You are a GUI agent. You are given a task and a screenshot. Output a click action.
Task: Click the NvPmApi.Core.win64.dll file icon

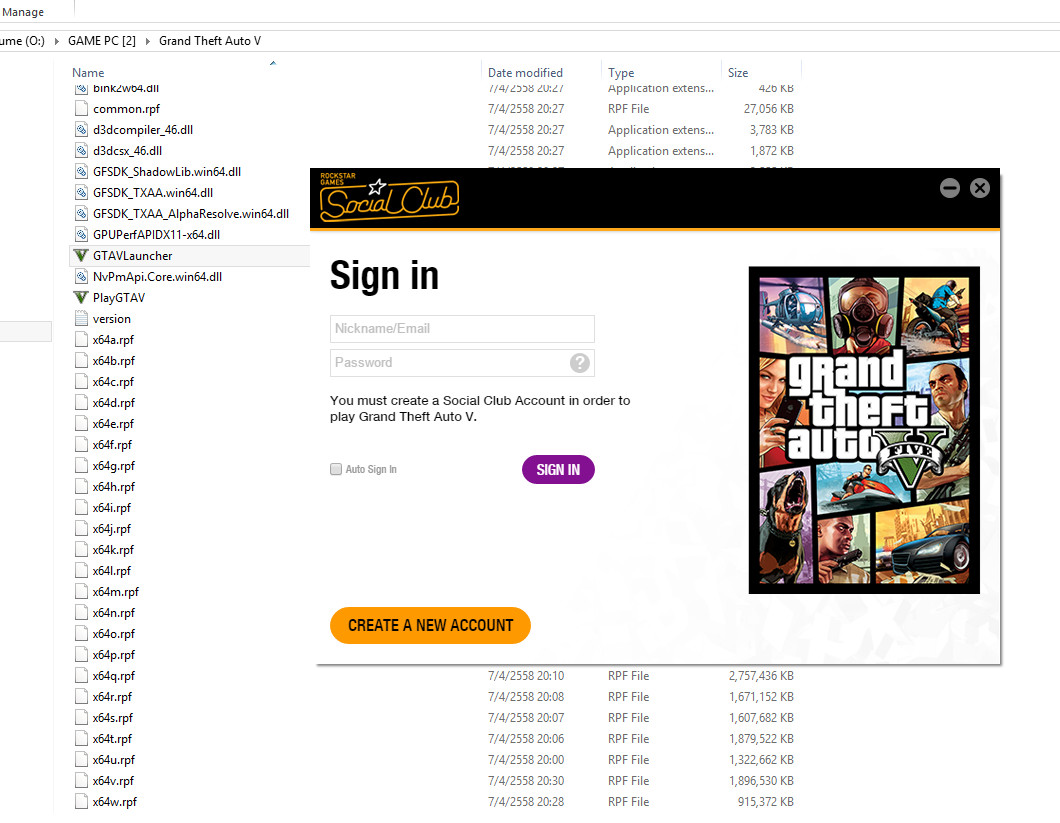point(81,277)
